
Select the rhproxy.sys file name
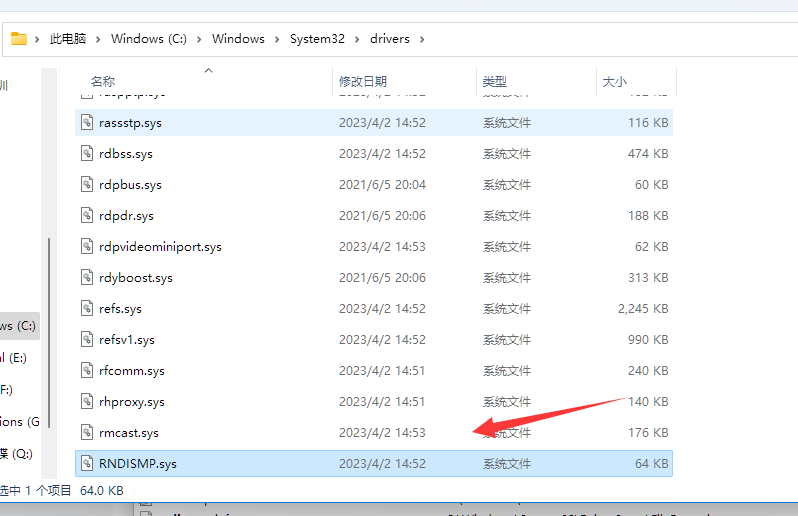132,402
